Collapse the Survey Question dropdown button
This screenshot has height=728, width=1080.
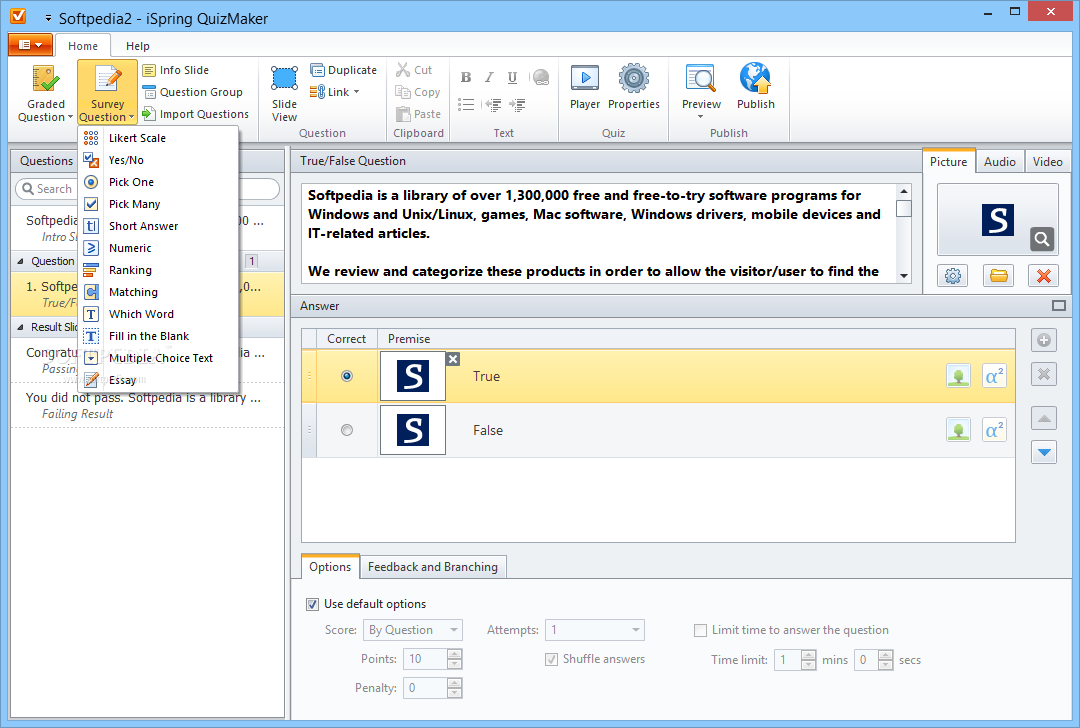click(107, 92)
